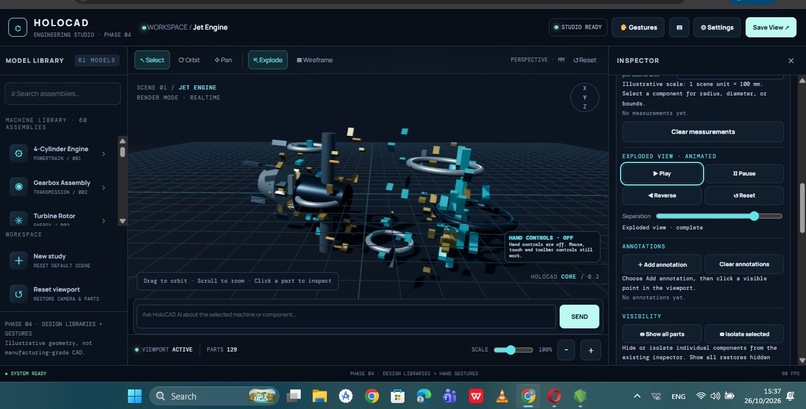Image resolution: width=806 pixels, height=409 pixels.
Task: Open File Explorer from taskbar
Action: 320,396
